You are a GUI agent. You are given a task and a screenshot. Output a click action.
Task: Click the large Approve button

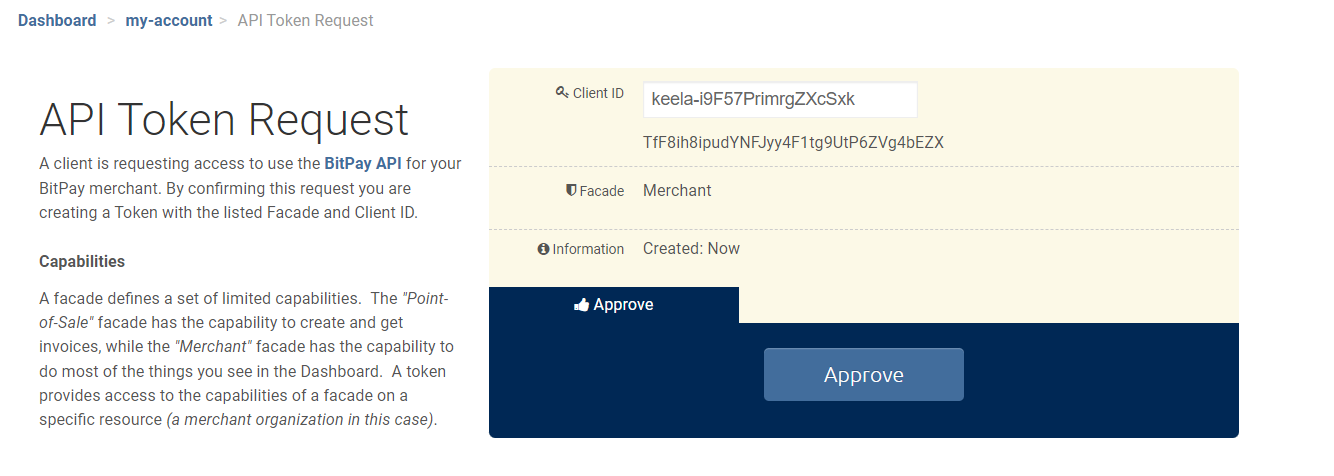coord(864,375)
